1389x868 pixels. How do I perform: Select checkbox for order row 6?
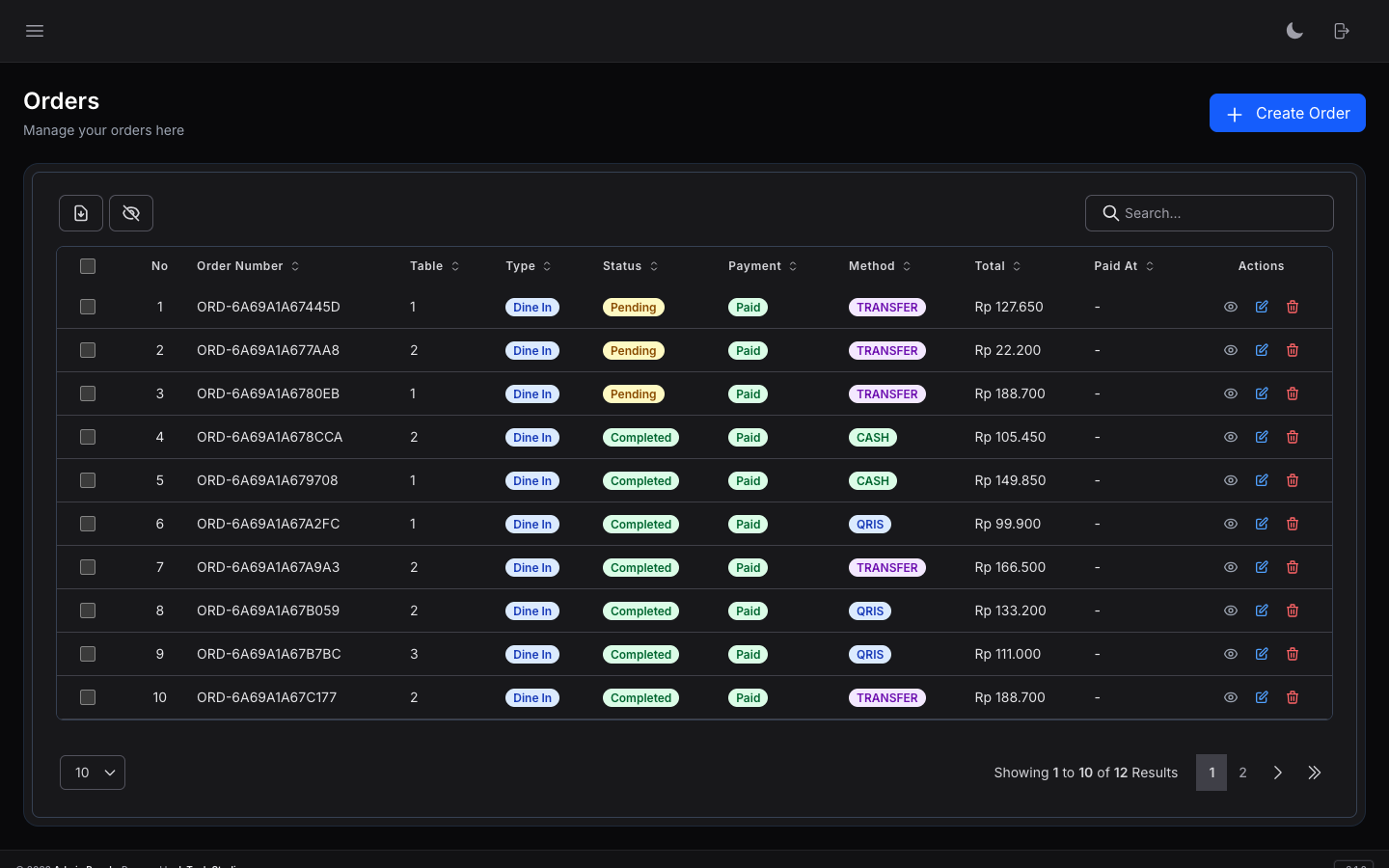(x=88, y=524)
